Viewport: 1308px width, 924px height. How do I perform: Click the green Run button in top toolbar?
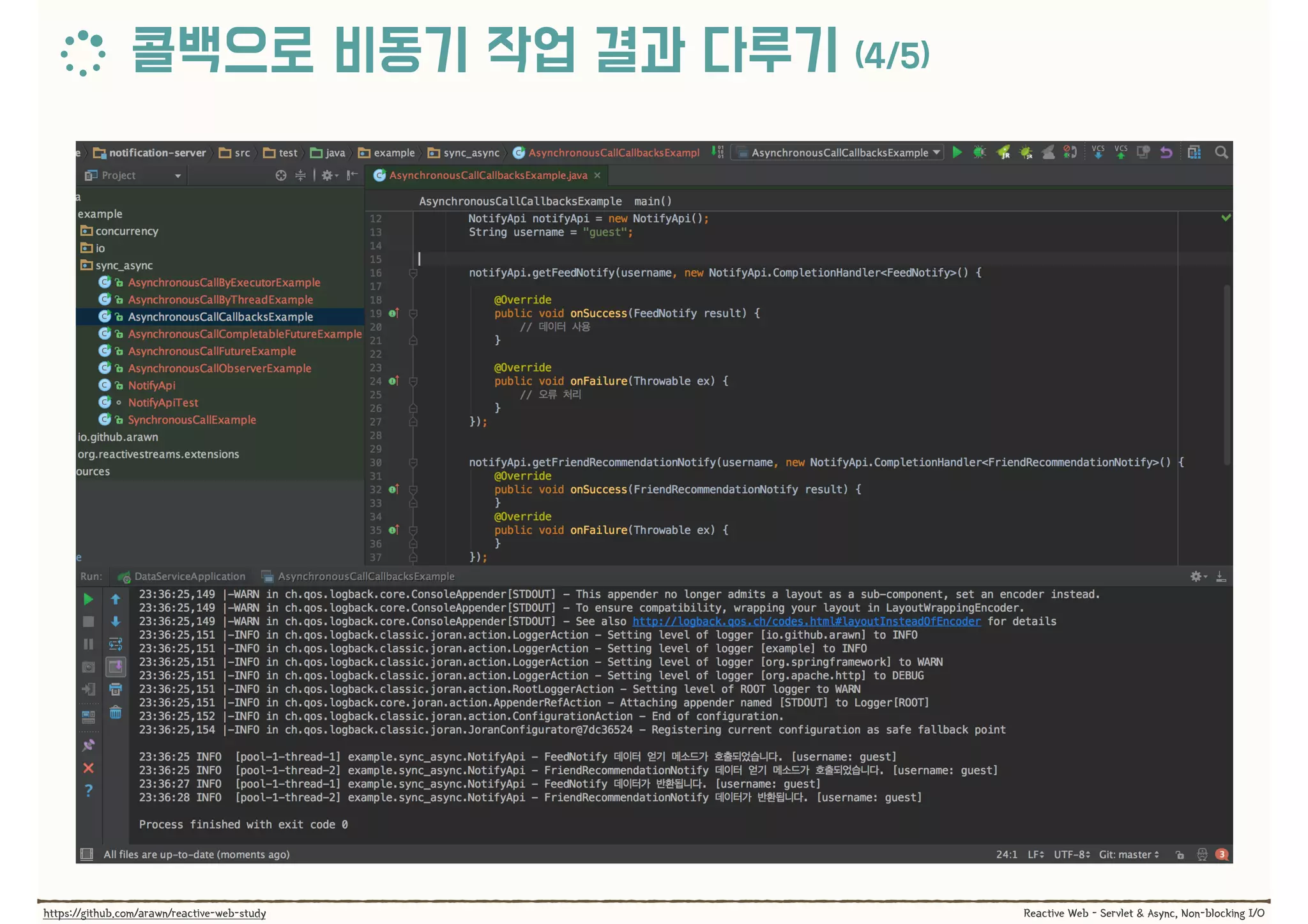click(957, 152)
